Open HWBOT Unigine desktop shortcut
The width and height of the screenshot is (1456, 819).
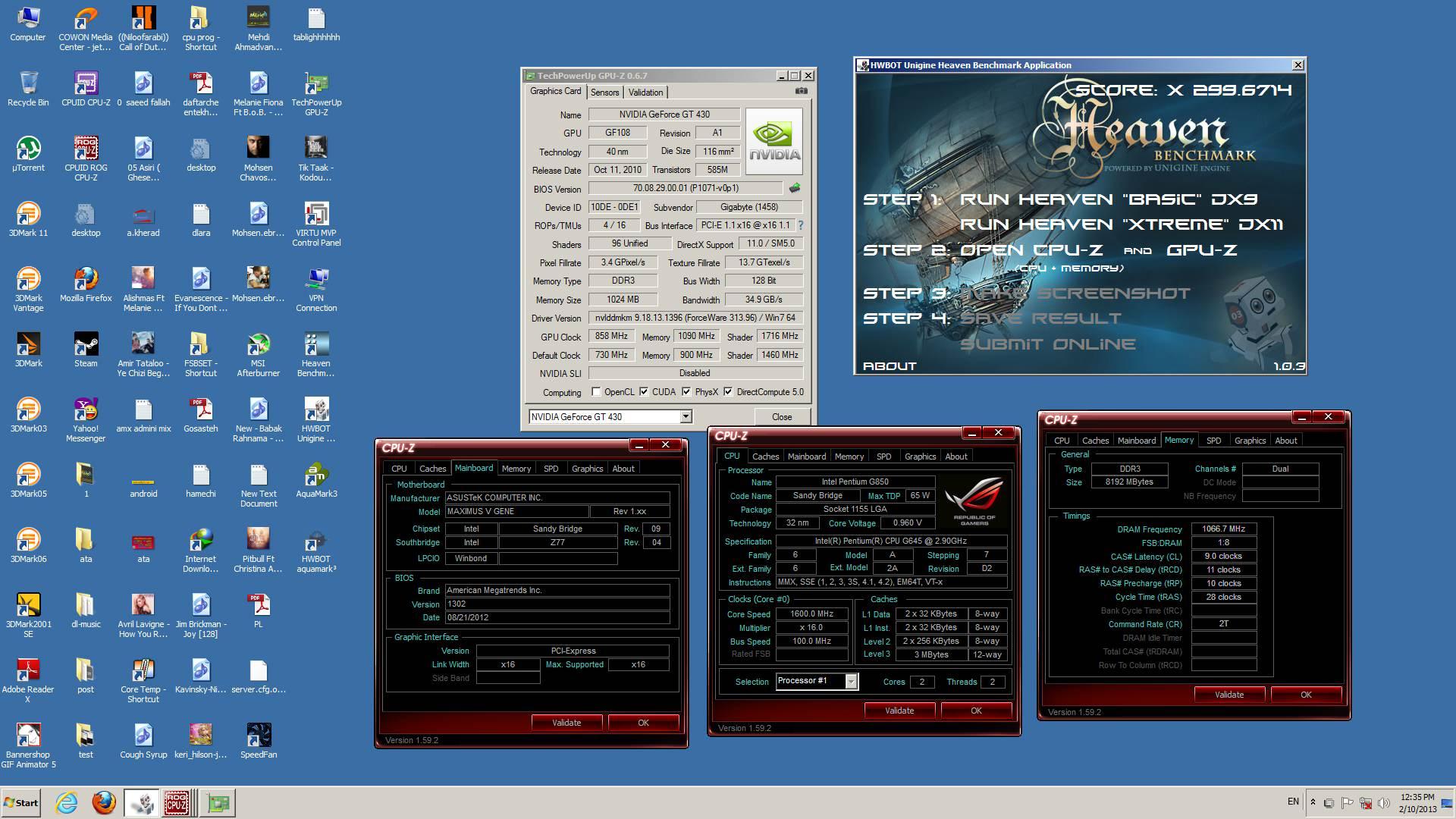pyautogui.click(x=316, y=419)
